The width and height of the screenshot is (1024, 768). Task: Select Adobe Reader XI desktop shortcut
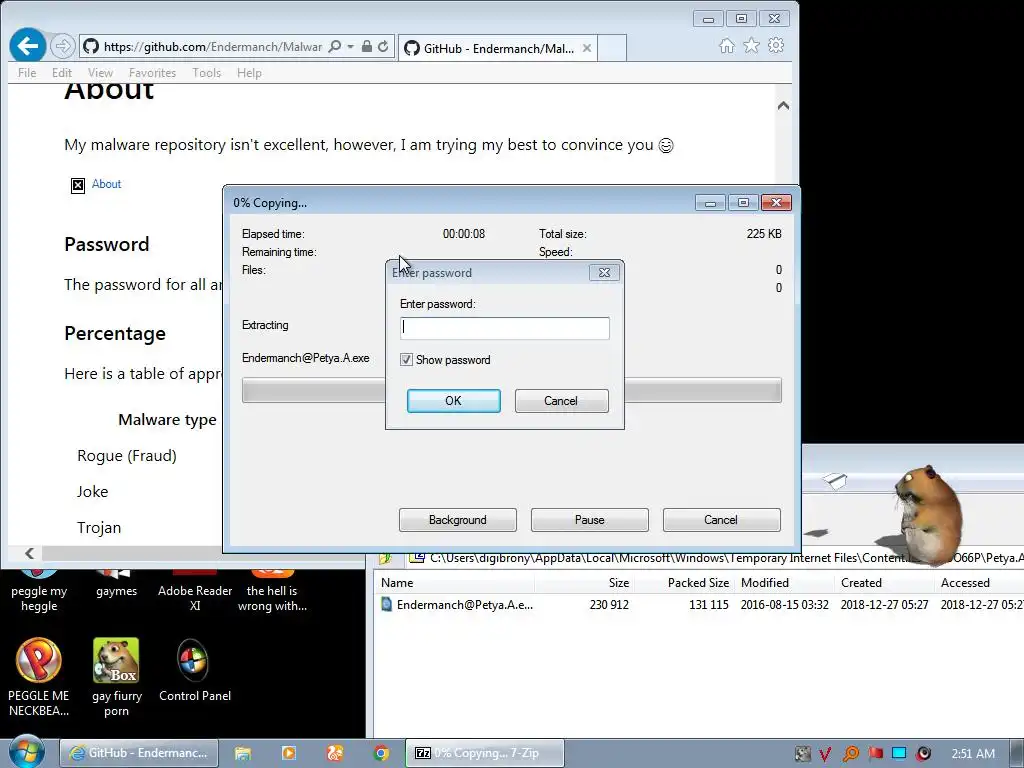[195, 591]
